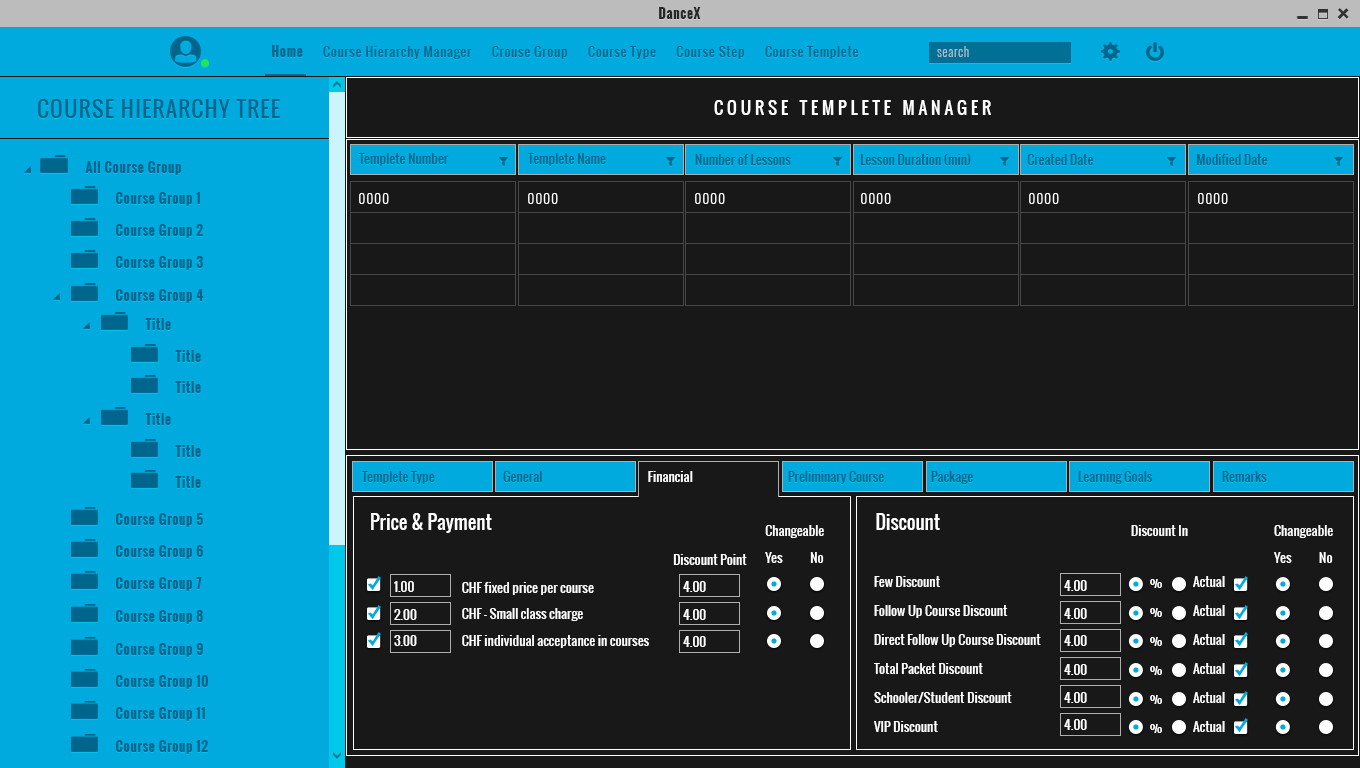Select the % radio for Few Discount

point(1136,584)
